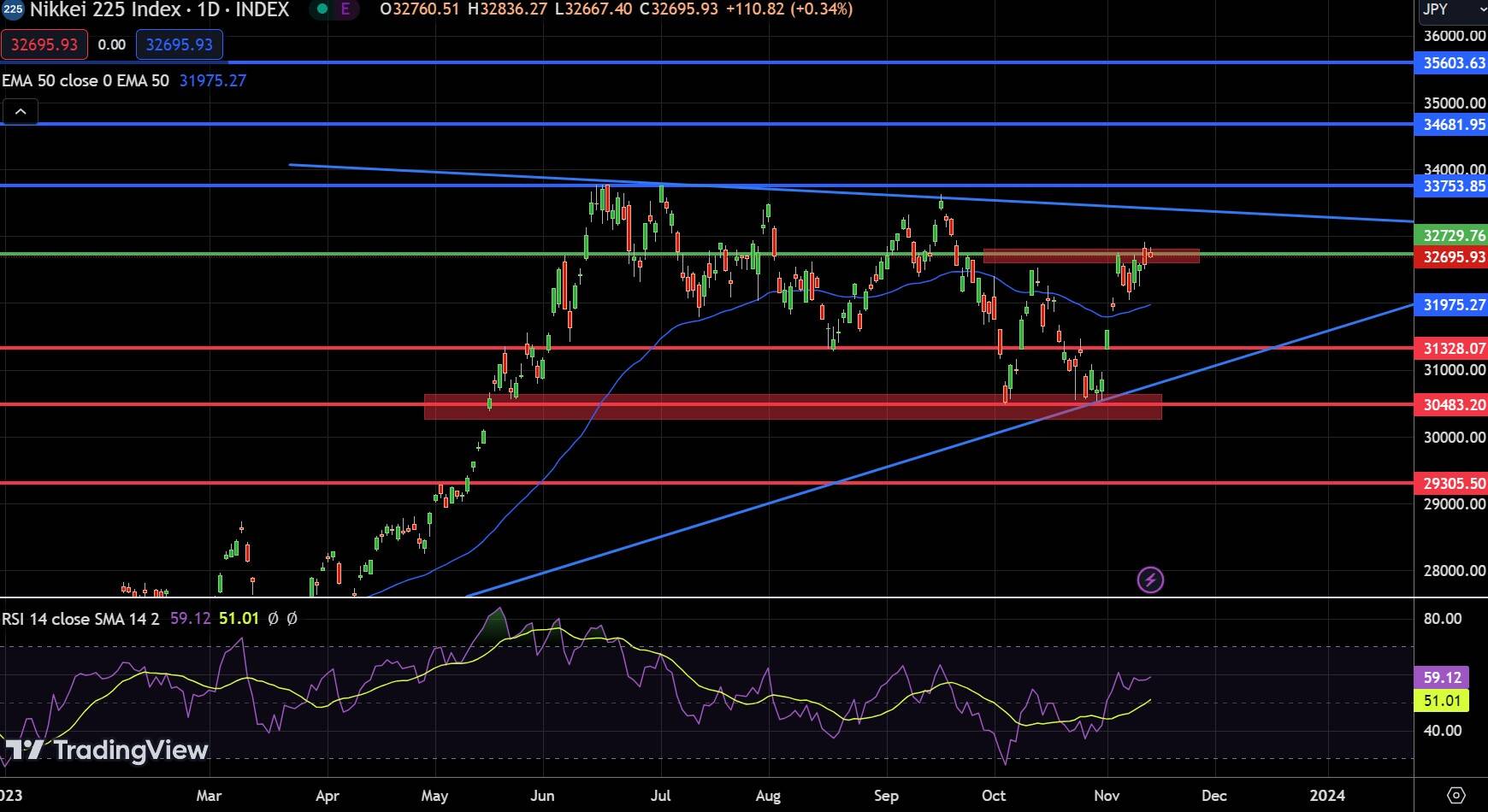Click the blue EMA label 31975.27 on axis
Image resolution: width=1488 pixels, height=812 pixels.
click(1452, 304)
